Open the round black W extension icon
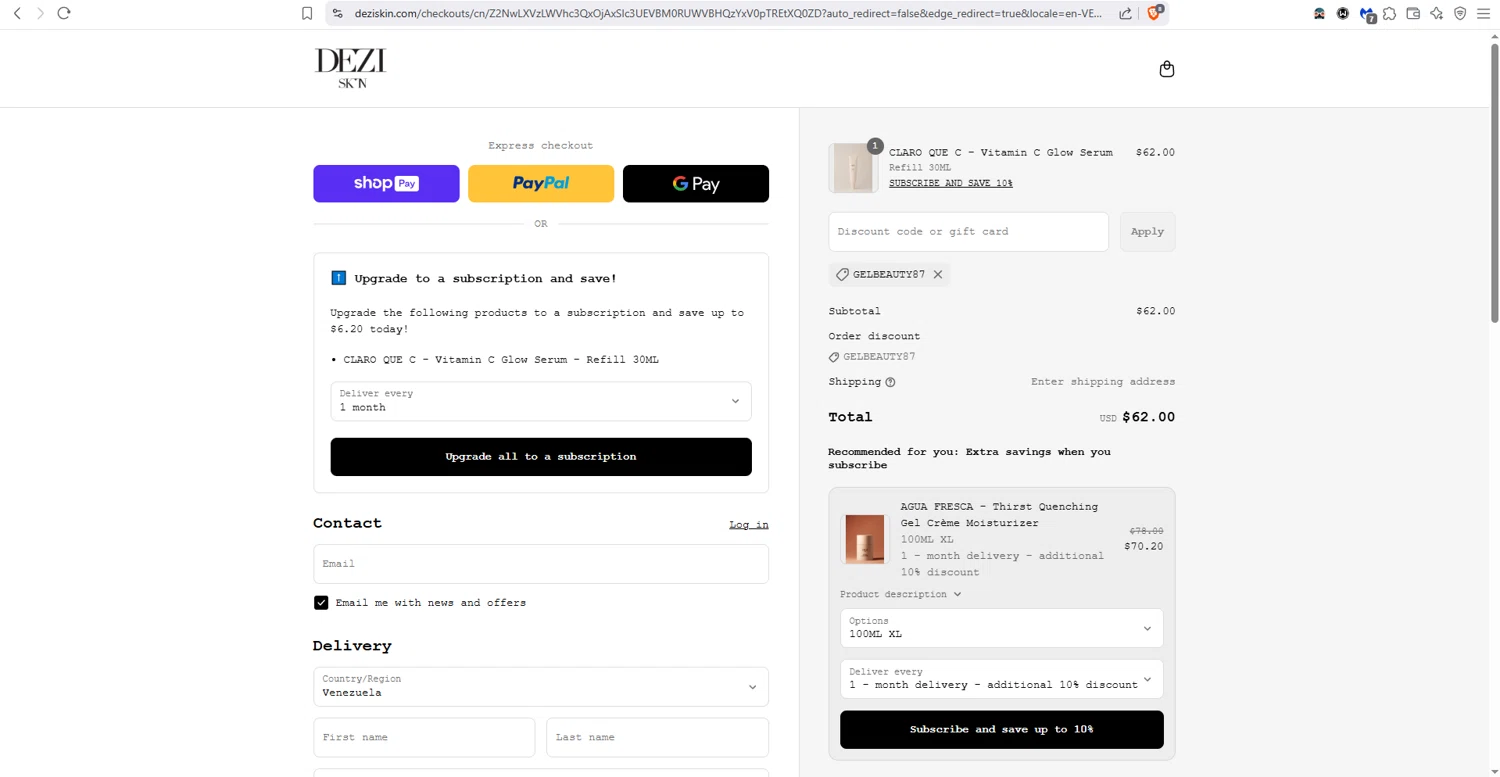The width and height of the screenshot is (1500, 777). pos(1343,13)
